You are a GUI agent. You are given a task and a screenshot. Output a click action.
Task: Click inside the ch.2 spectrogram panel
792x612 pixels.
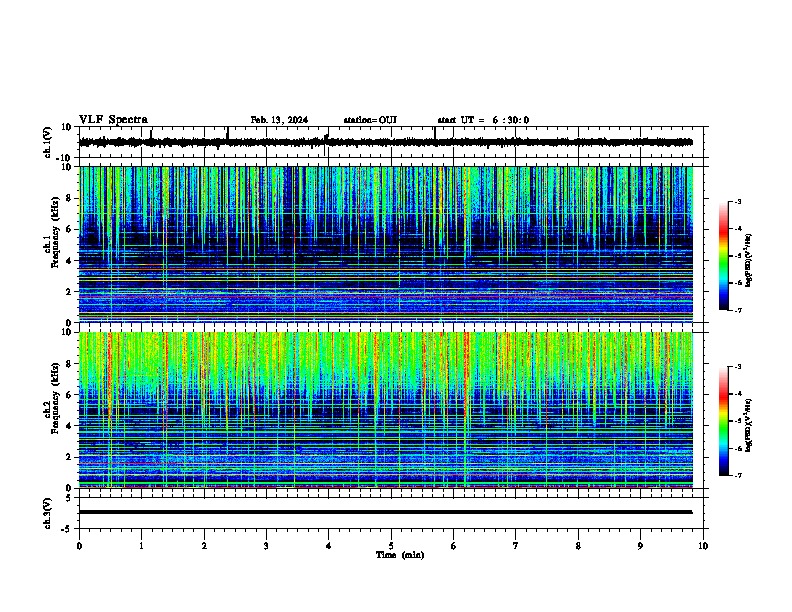(385, 410)
